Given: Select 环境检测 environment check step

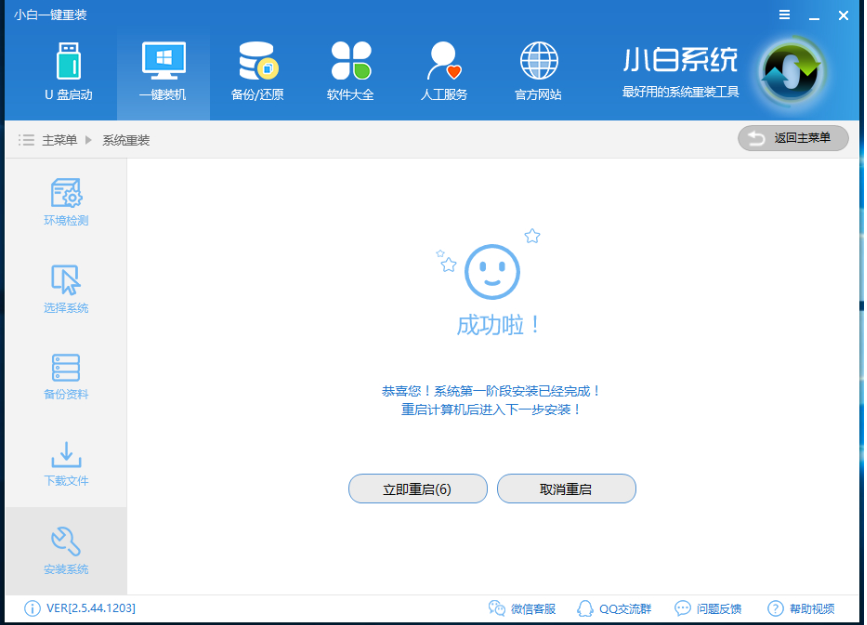Looking at the screenshot, I should tap(66, 202).
